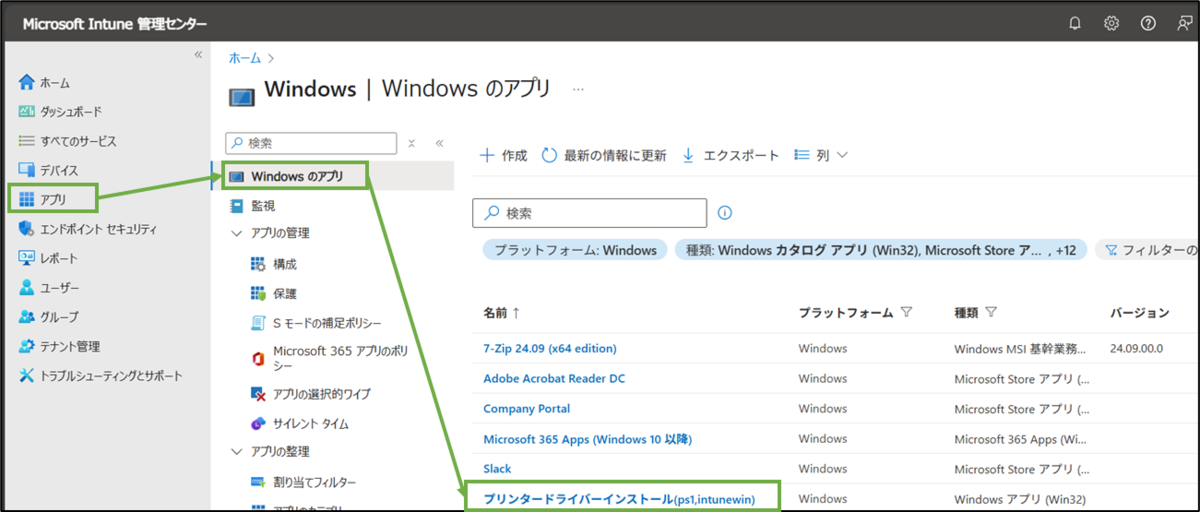Open トラブルシューティングとサポート in left navigation
This screenshot has height=512, width=1200.
[101, 376]
